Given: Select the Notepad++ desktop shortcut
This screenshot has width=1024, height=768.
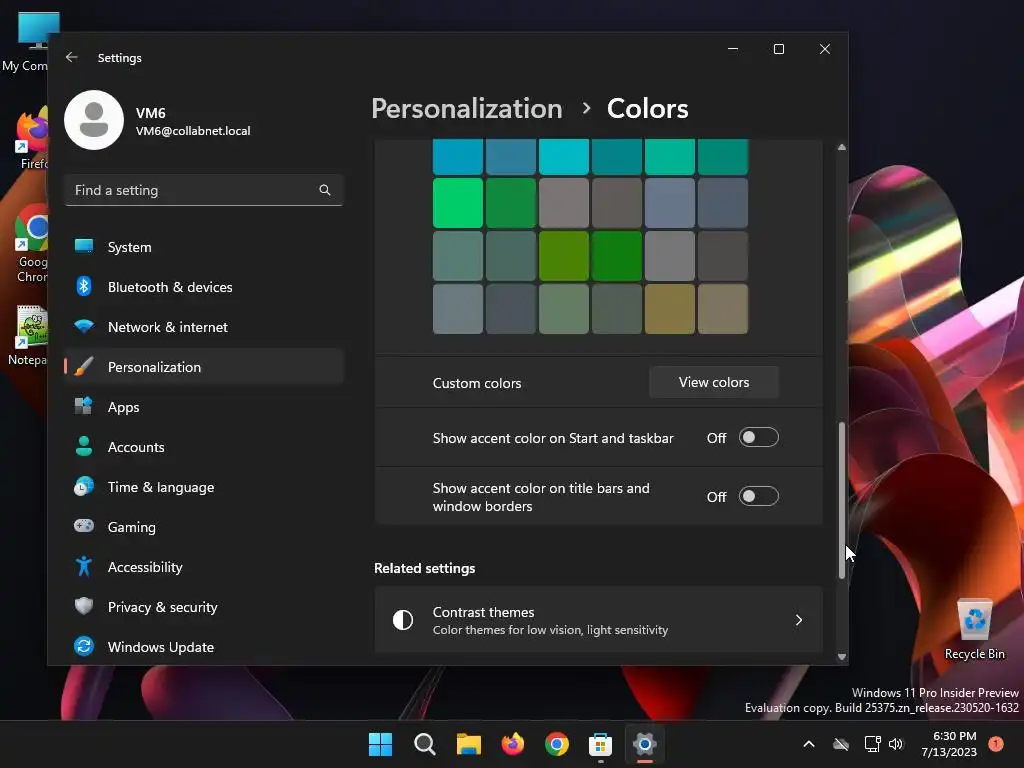Looking at the screenshot, I should [x=26, y=336].
